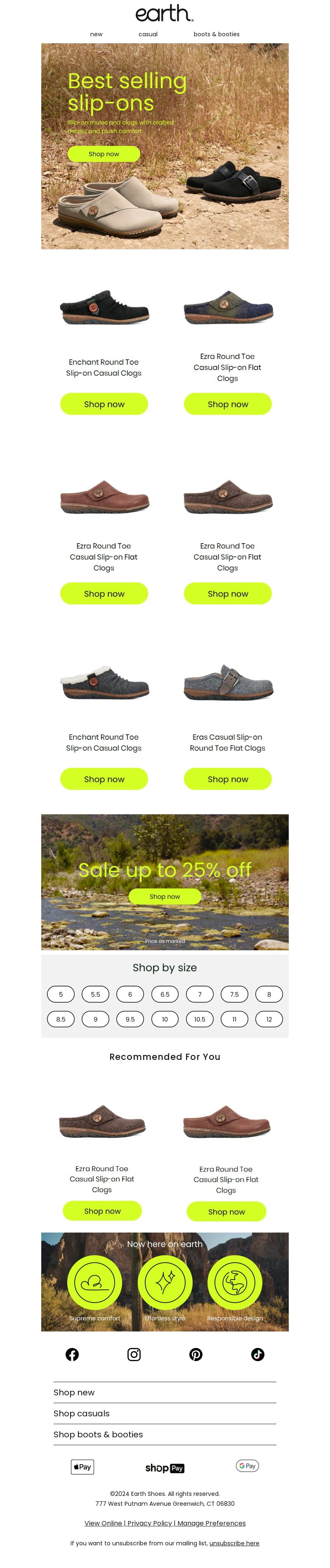Open the TikTok social icon
The height and width of the screenshot is (1568, 330).
(x=257, y=1354)
